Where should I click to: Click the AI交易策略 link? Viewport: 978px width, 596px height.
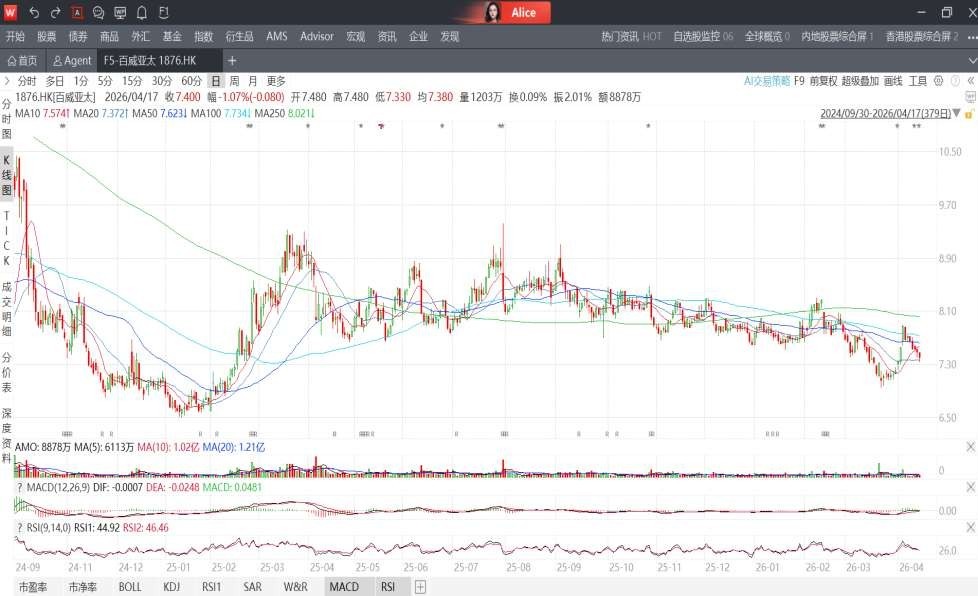(x=766, y=80)
